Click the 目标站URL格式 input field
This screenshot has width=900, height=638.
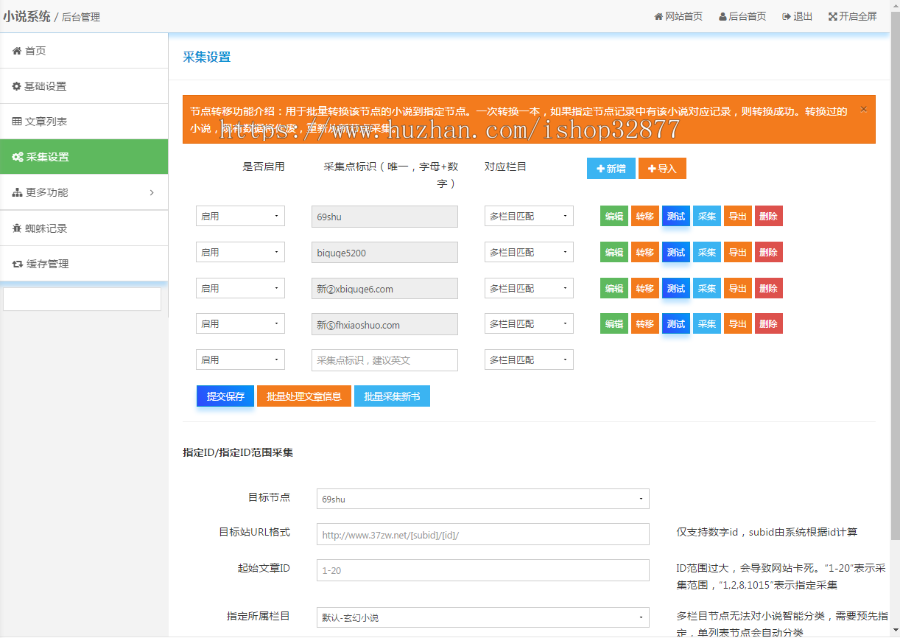click(483, 534)
